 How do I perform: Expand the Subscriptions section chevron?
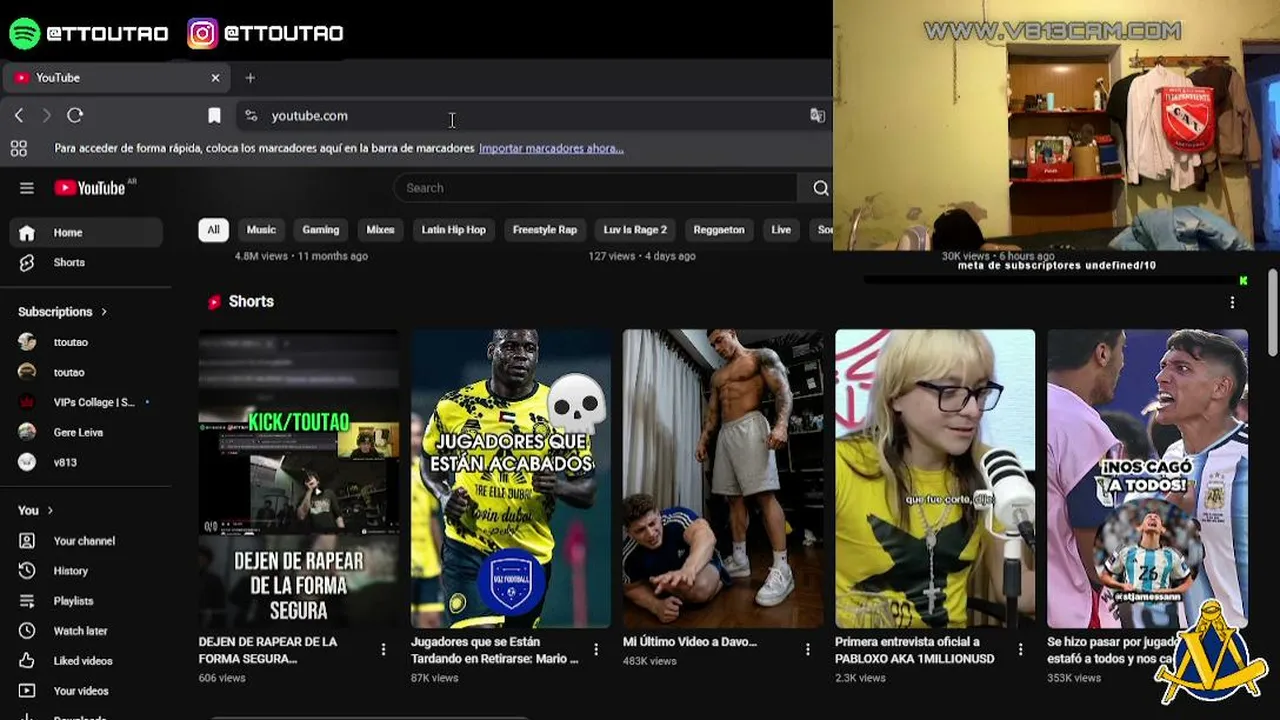pyautogui.click(x=104, y=312)
